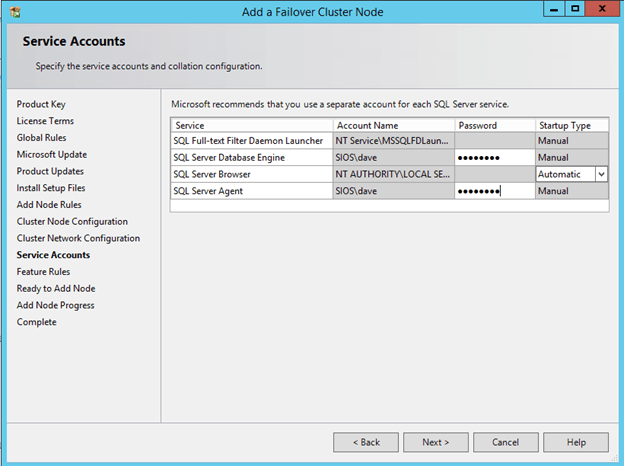The width and height of the screenshot is (624, 466).
Task: Click the Next button
Action: (436, 442)
